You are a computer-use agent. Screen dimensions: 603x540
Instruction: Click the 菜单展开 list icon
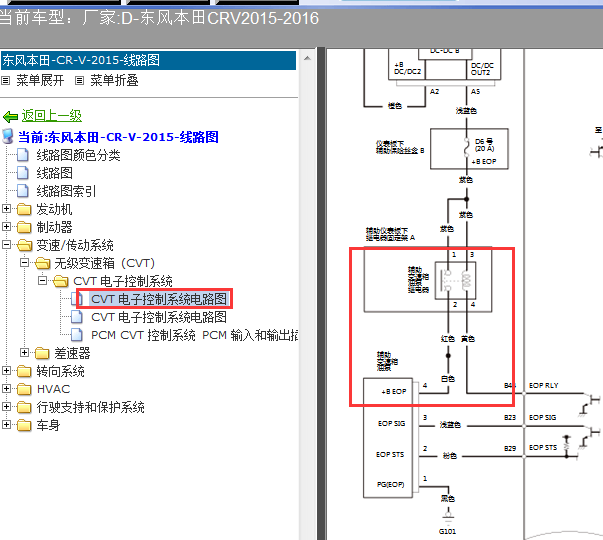[x=5, y=81]
